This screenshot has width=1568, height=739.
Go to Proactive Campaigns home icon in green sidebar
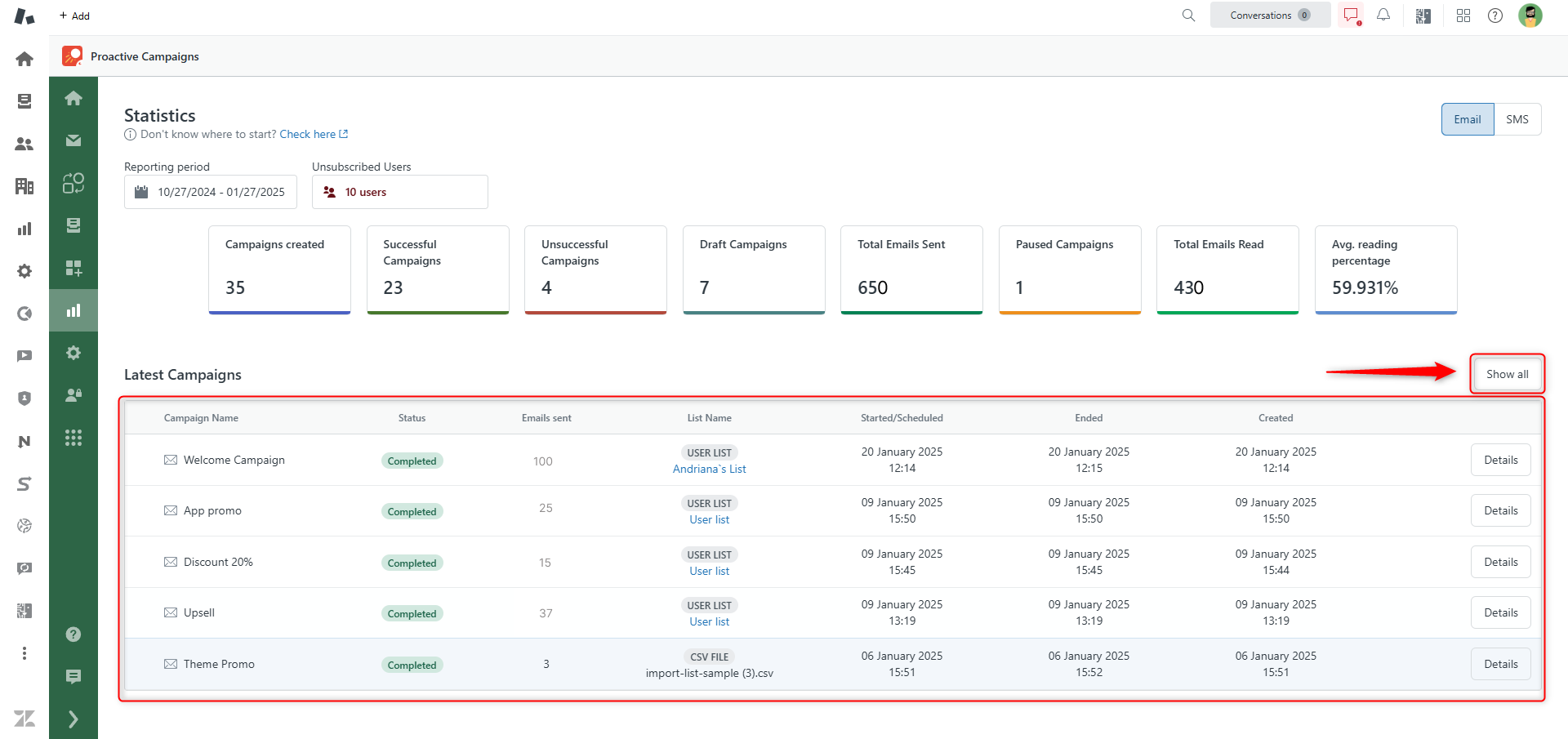tap(73, 98)
